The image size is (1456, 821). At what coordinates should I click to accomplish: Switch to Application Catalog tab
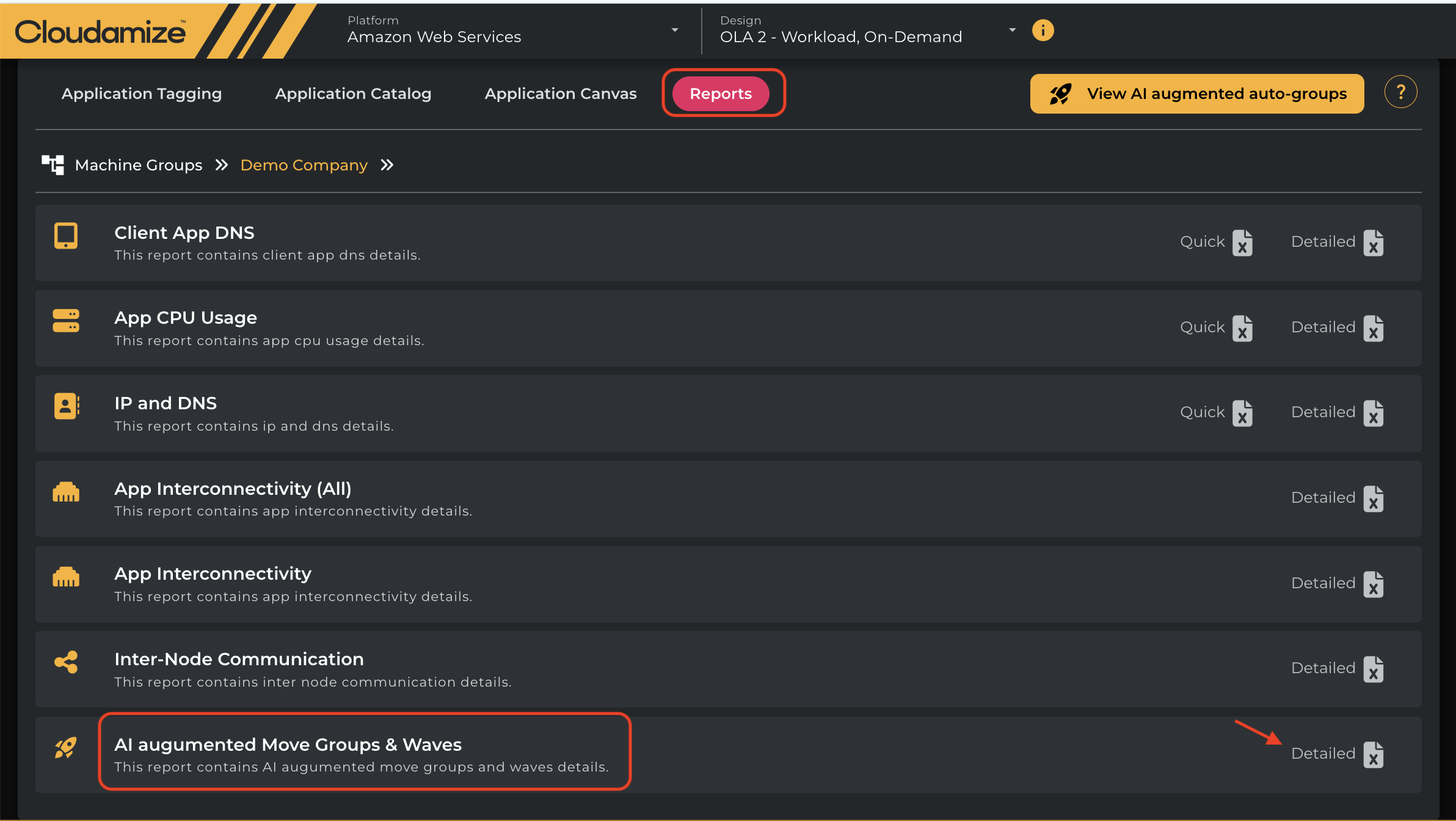(353, 93)
